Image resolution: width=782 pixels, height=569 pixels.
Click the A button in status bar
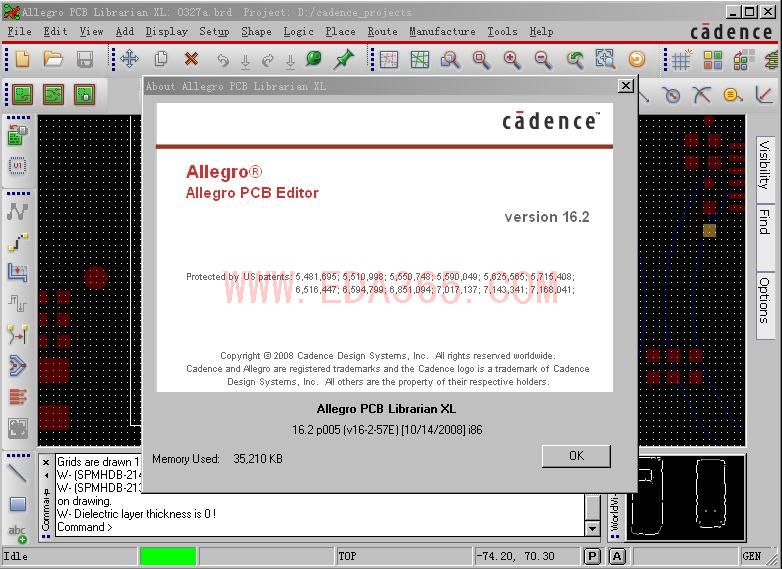point(617,556)
